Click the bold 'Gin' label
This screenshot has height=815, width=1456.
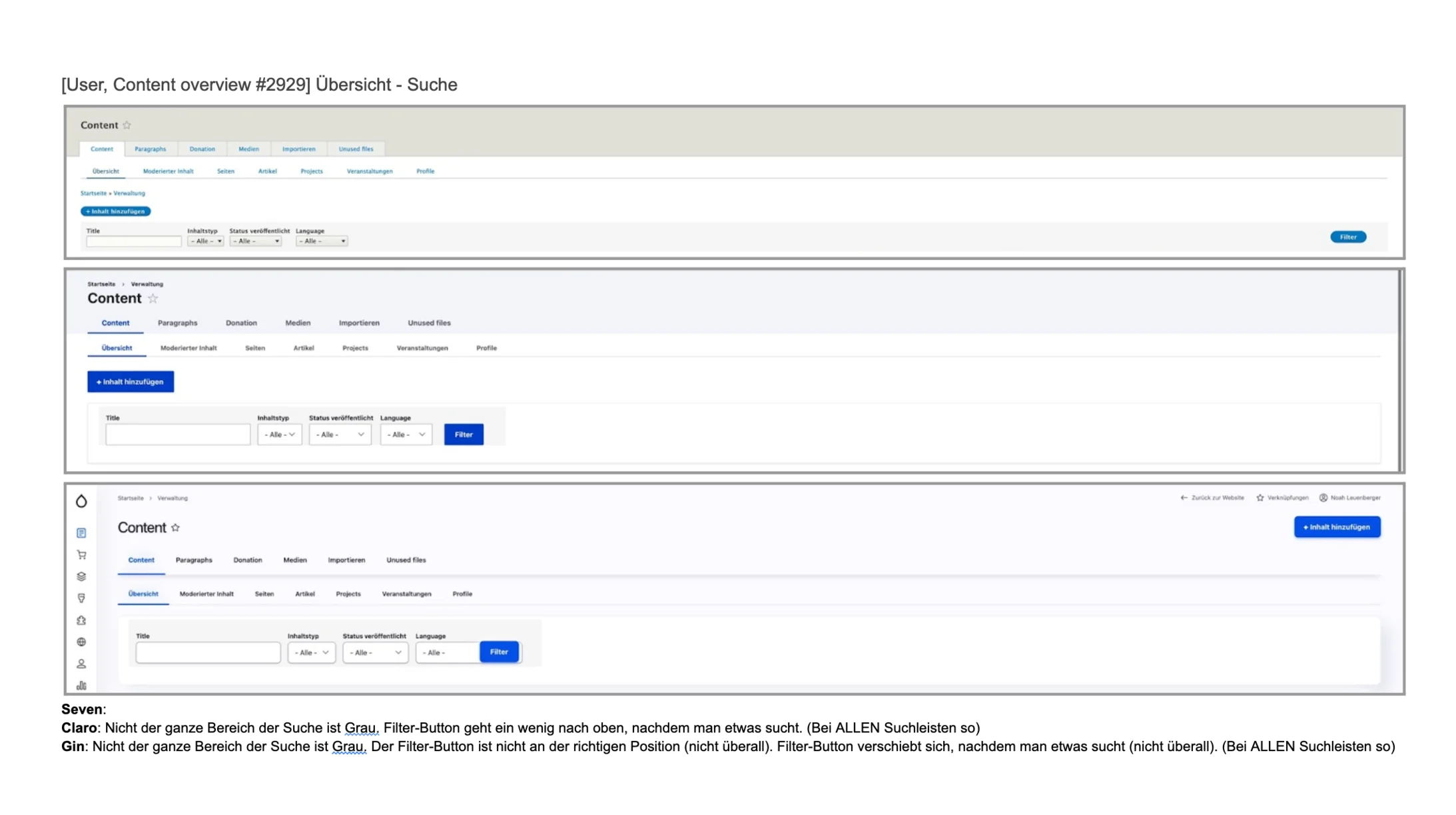tap(73, 746)
